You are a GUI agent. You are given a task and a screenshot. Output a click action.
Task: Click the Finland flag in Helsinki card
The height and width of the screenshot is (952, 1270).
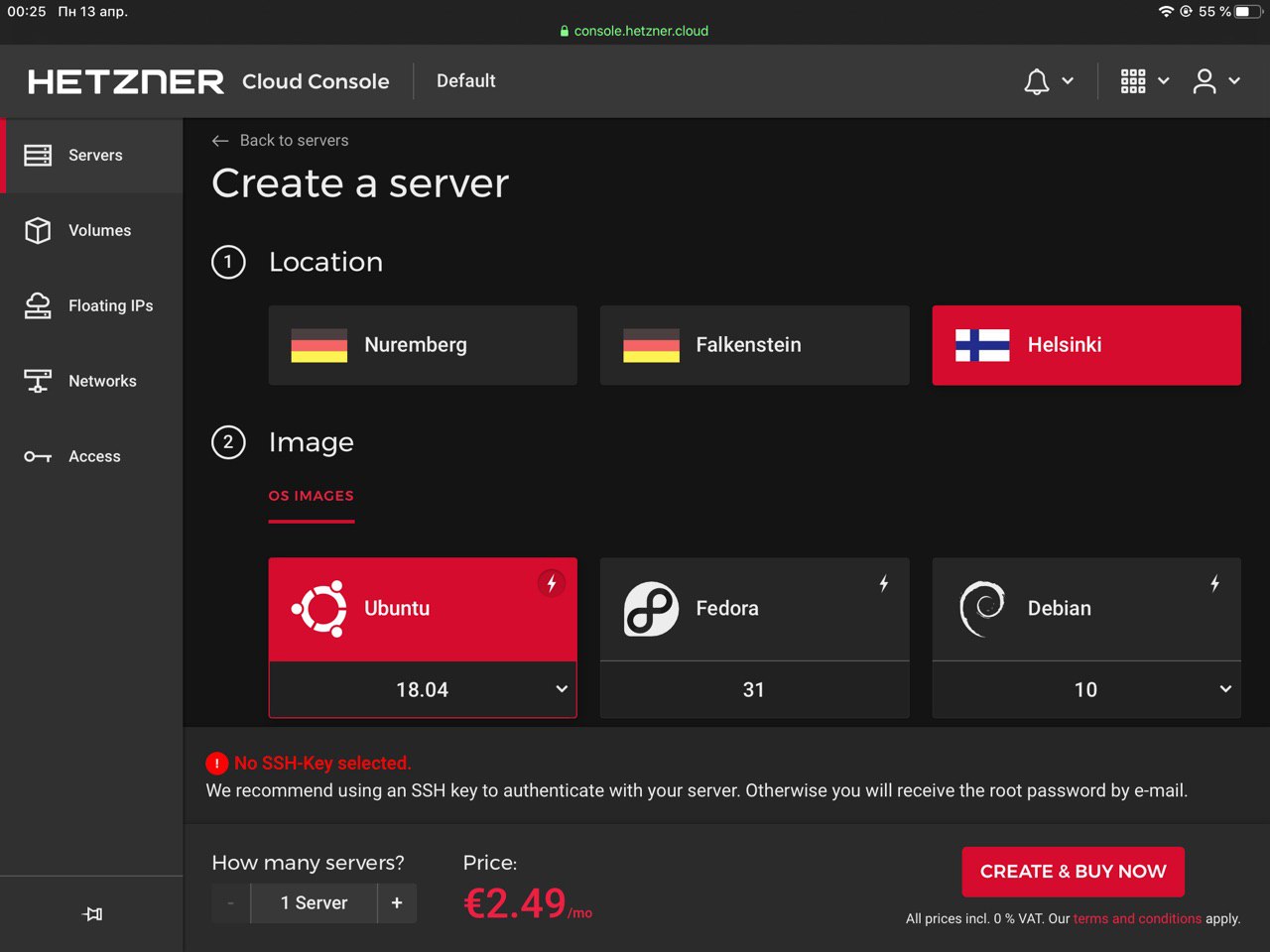pyautogui.click(x=982, y=345)
